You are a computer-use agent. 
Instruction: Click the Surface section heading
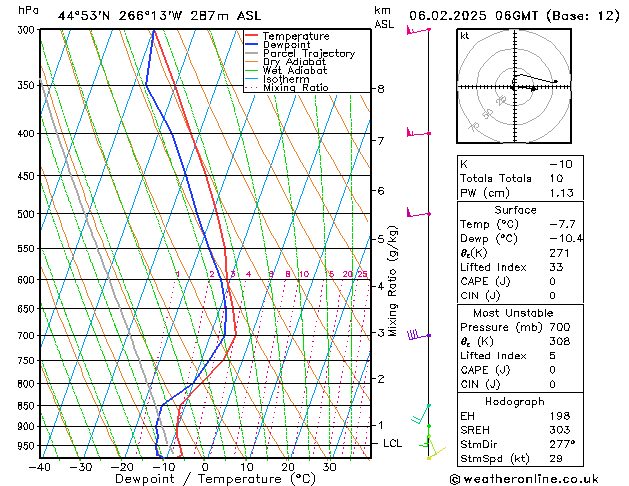(515, 210)
